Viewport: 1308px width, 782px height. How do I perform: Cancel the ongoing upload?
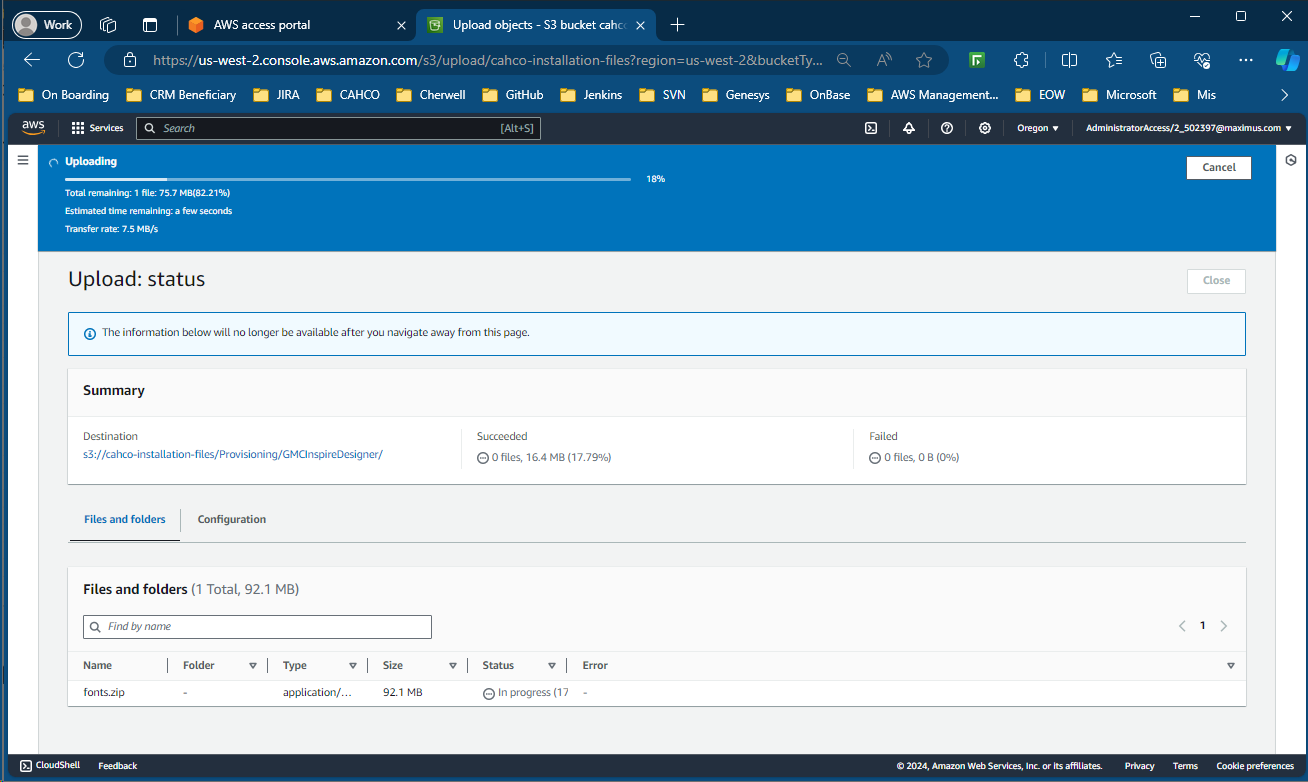click(1219, 167)
